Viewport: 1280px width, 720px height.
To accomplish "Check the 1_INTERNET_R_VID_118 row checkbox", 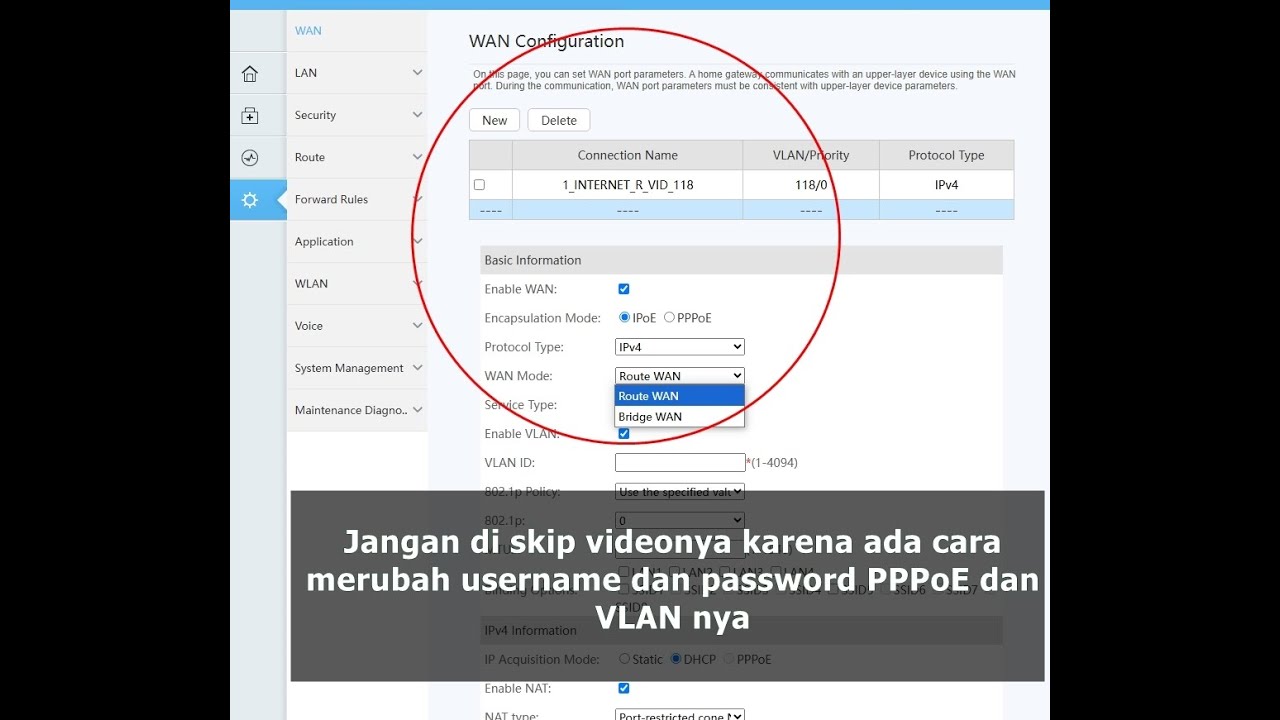I will click(x=479, y=185).
